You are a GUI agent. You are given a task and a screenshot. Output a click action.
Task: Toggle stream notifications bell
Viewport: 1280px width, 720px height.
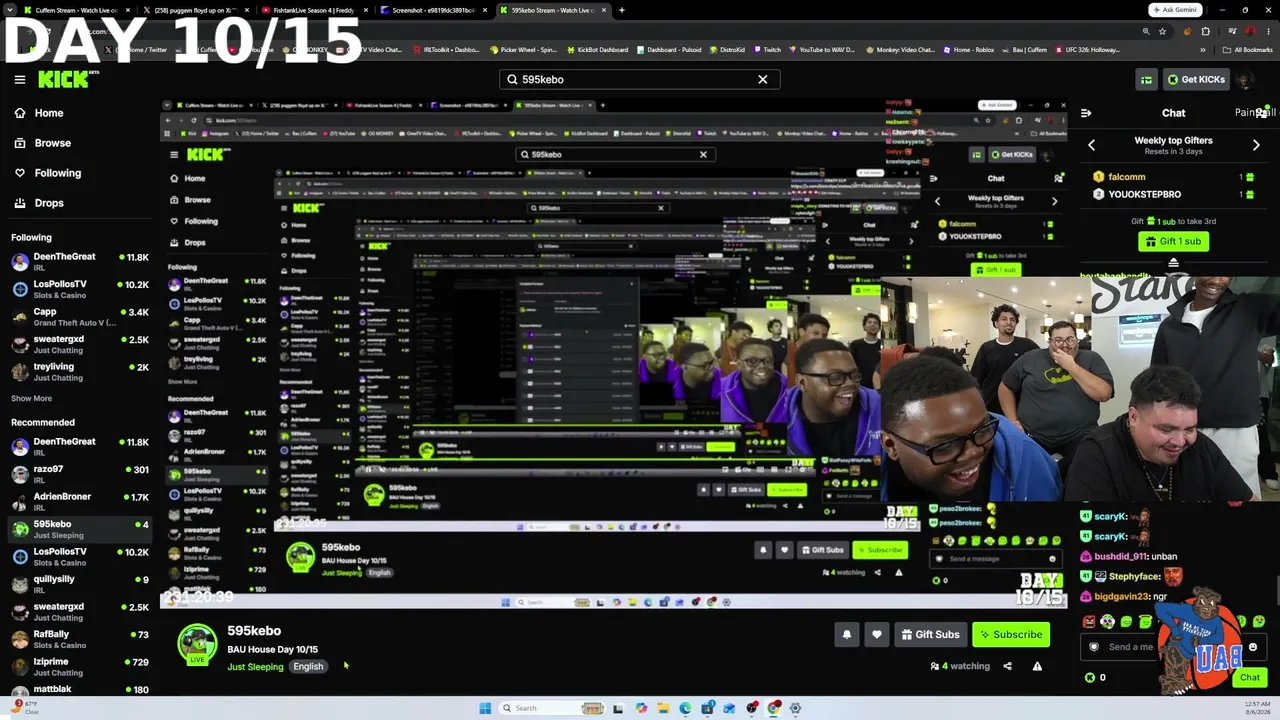847,634
